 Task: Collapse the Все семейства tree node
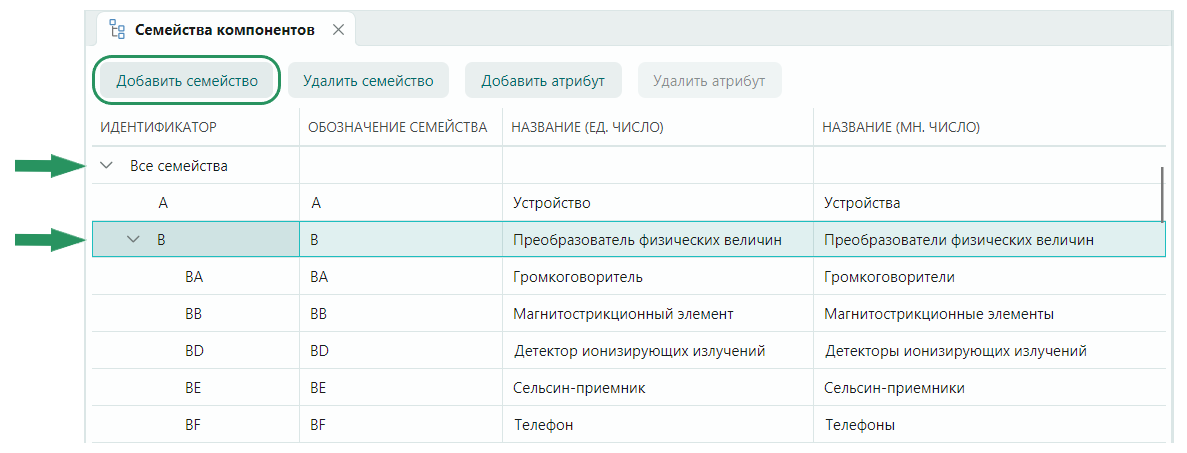[x=107, y=166]
